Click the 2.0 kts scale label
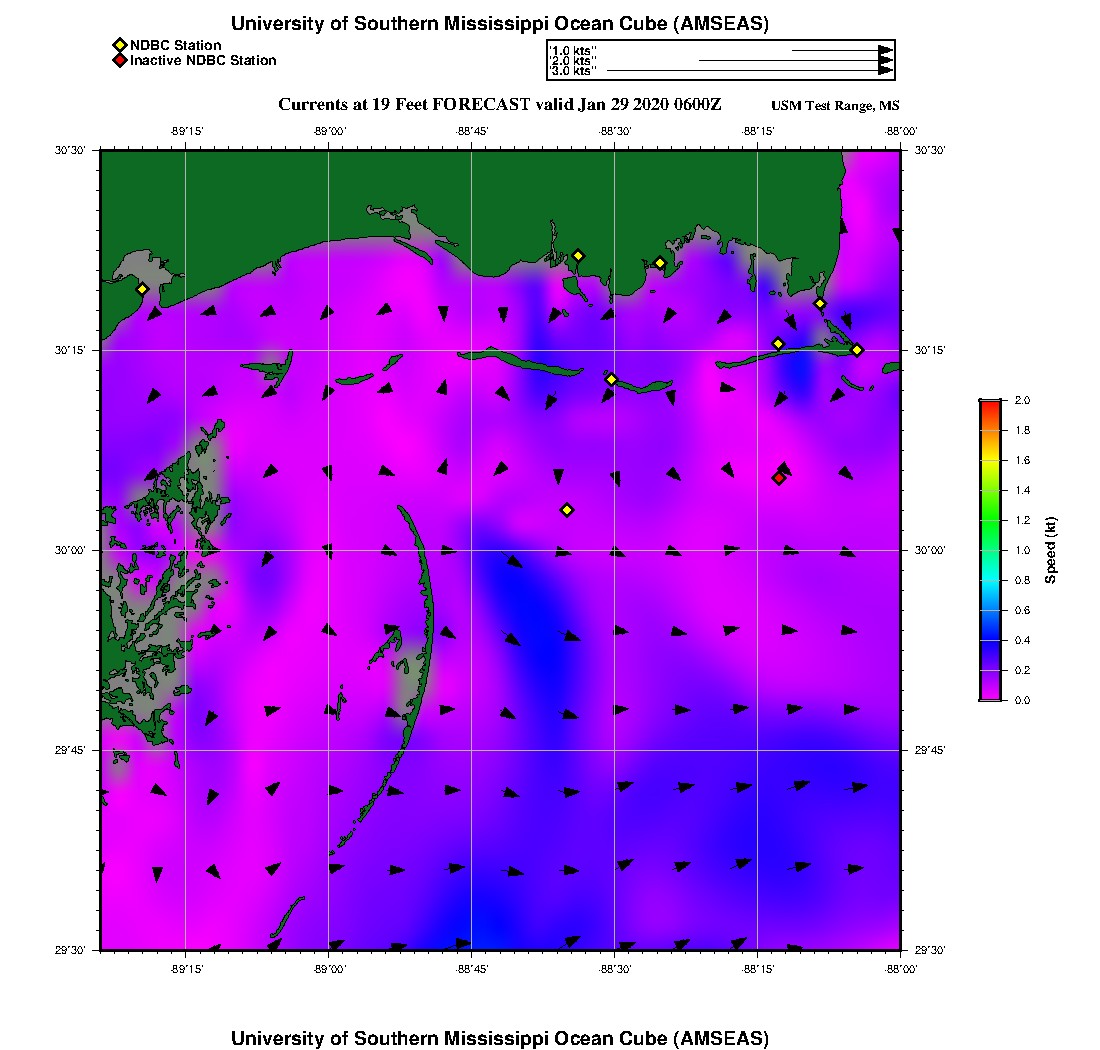Image resolution: width=1100 pixels, height=1050 pixels. [x=573, y=61]
